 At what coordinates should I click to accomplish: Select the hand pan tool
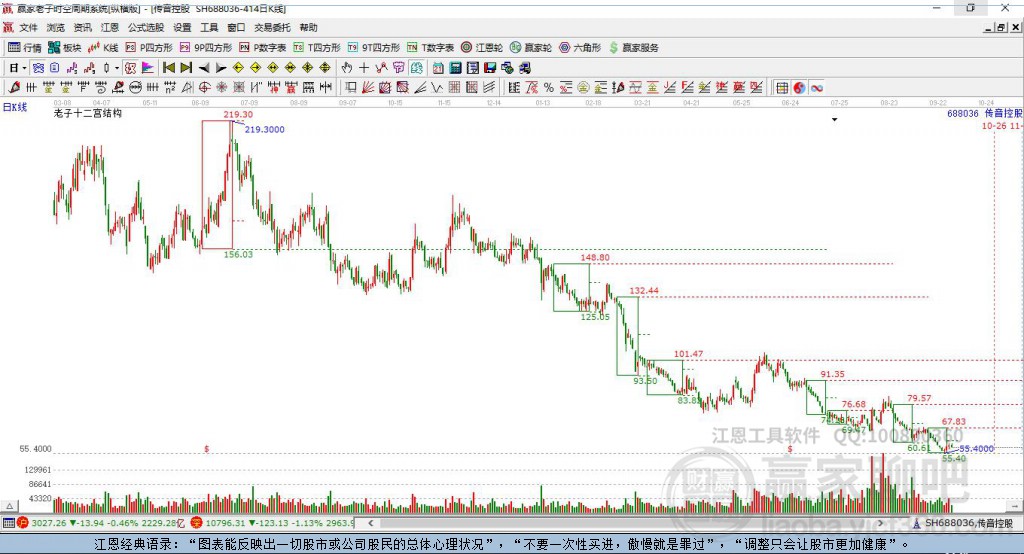pyautogui.click(x=347, y=68)
